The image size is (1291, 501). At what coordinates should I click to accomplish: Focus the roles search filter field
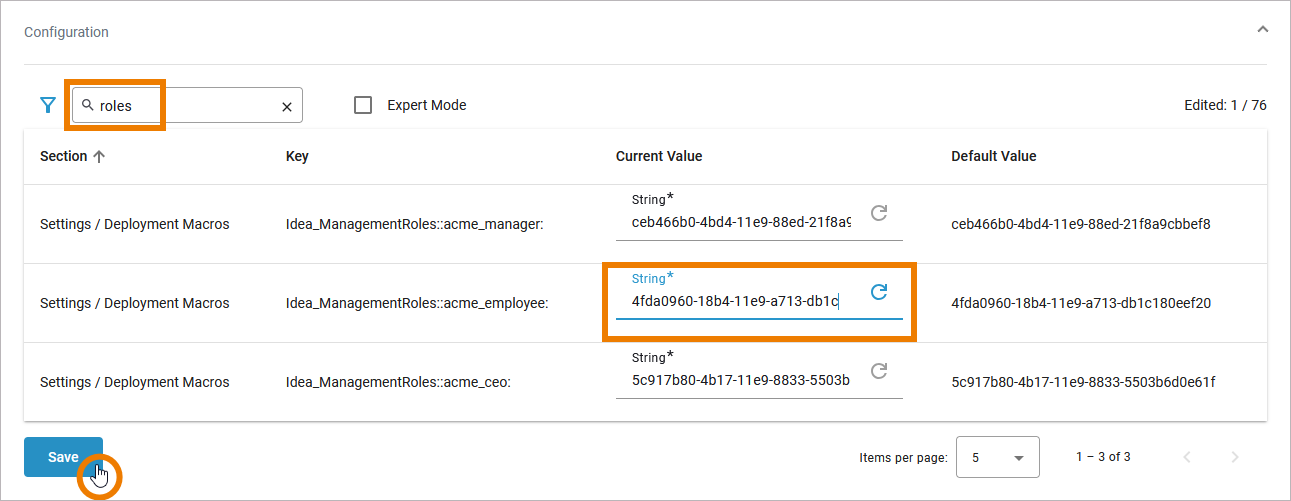point(185,105)
